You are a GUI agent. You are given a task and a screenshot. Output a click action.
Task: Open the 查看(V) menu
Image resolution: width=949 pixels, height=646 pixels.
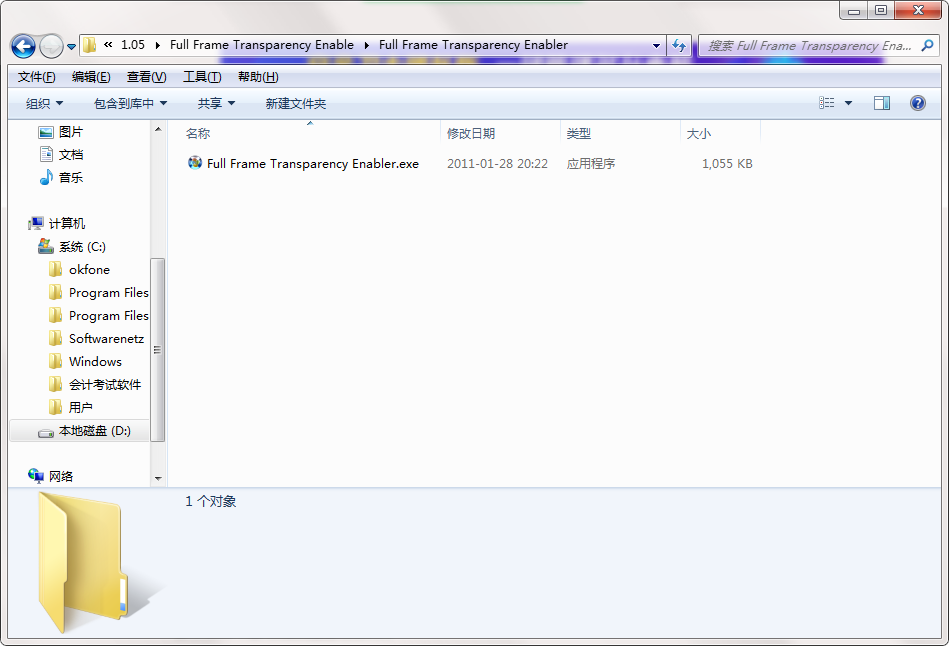146,77
